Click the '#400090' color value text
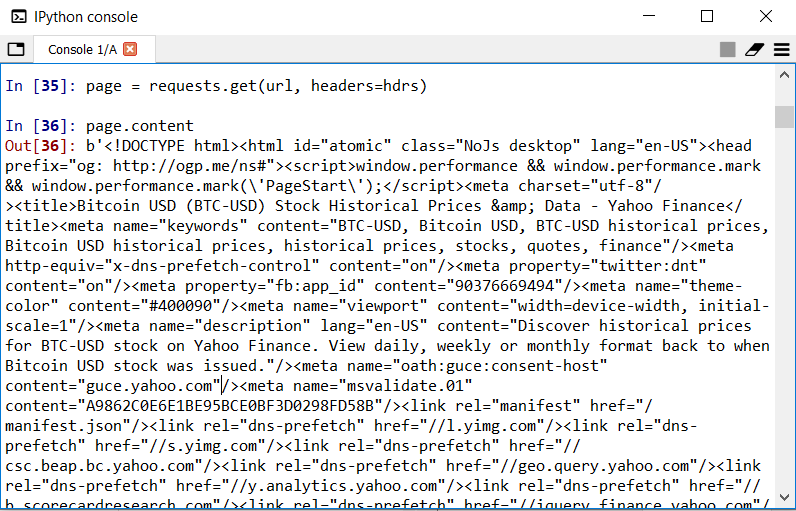 click(180, 306)
